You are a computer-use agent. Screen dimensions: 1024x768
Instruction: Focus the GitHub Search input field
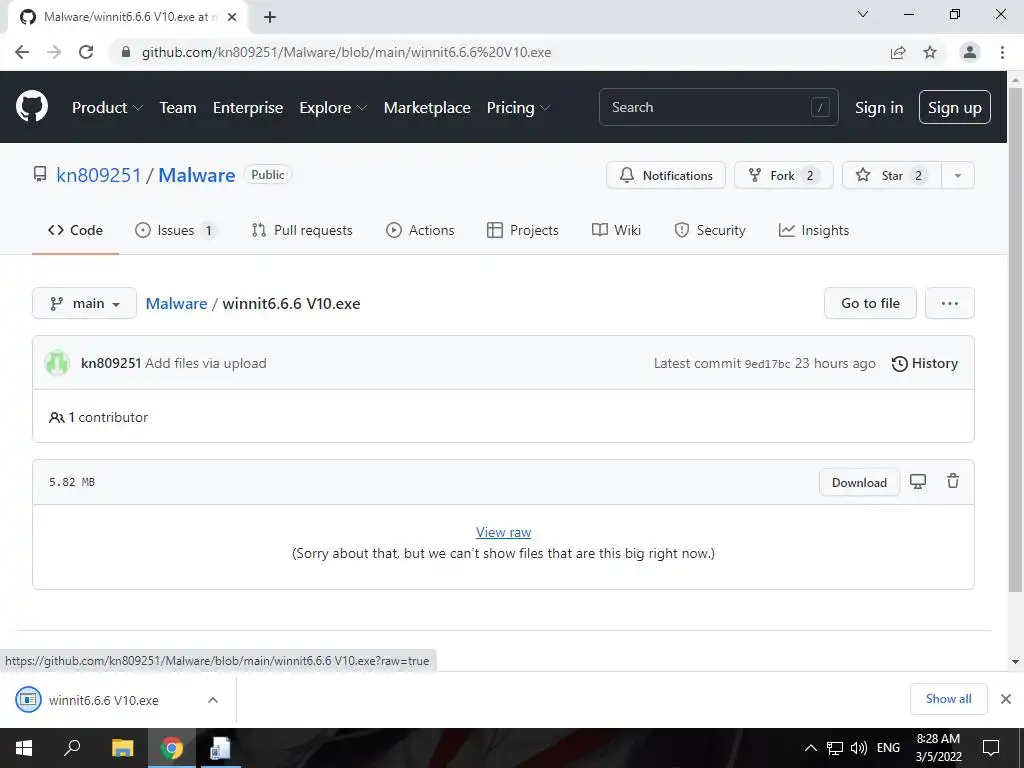click(718, 107)
